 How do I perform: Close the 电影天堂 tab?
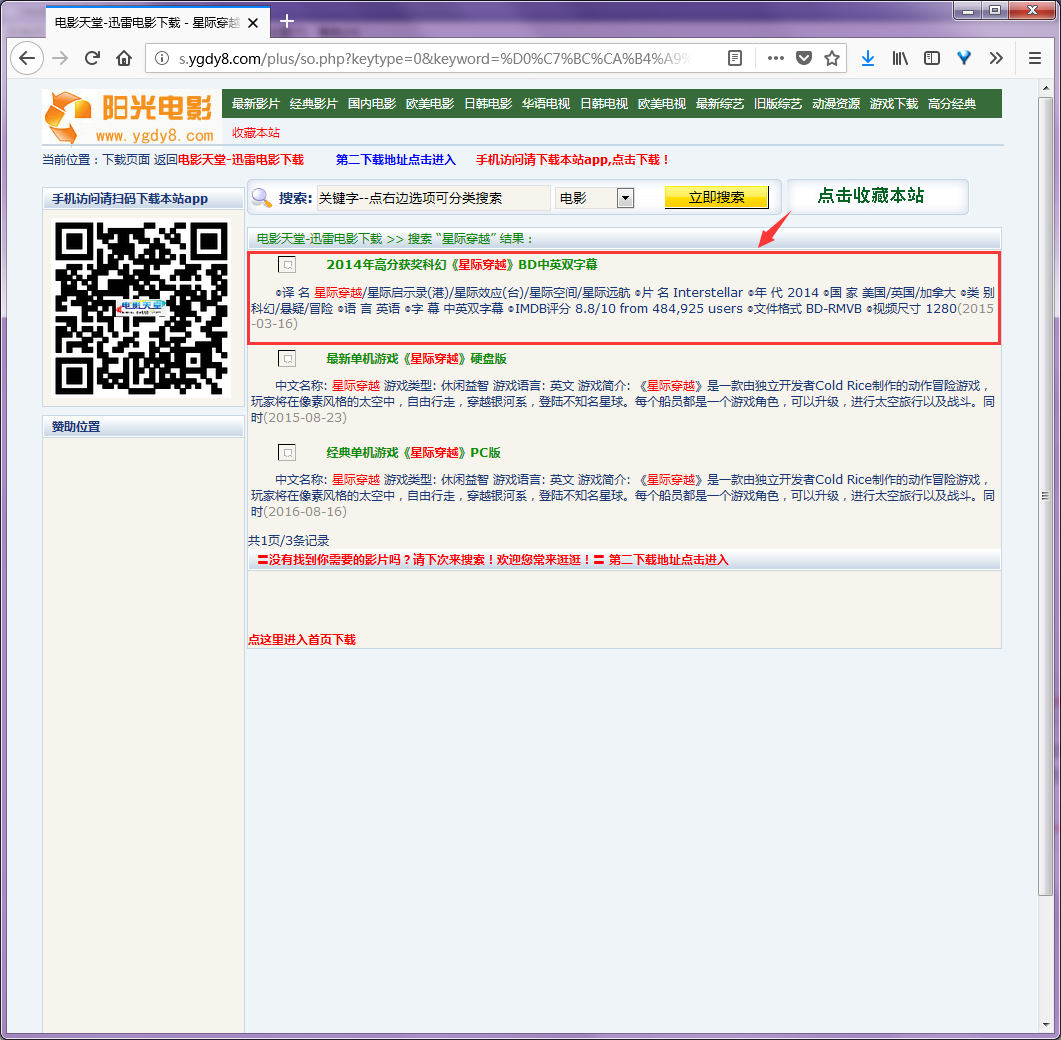[x=253, y=23]
